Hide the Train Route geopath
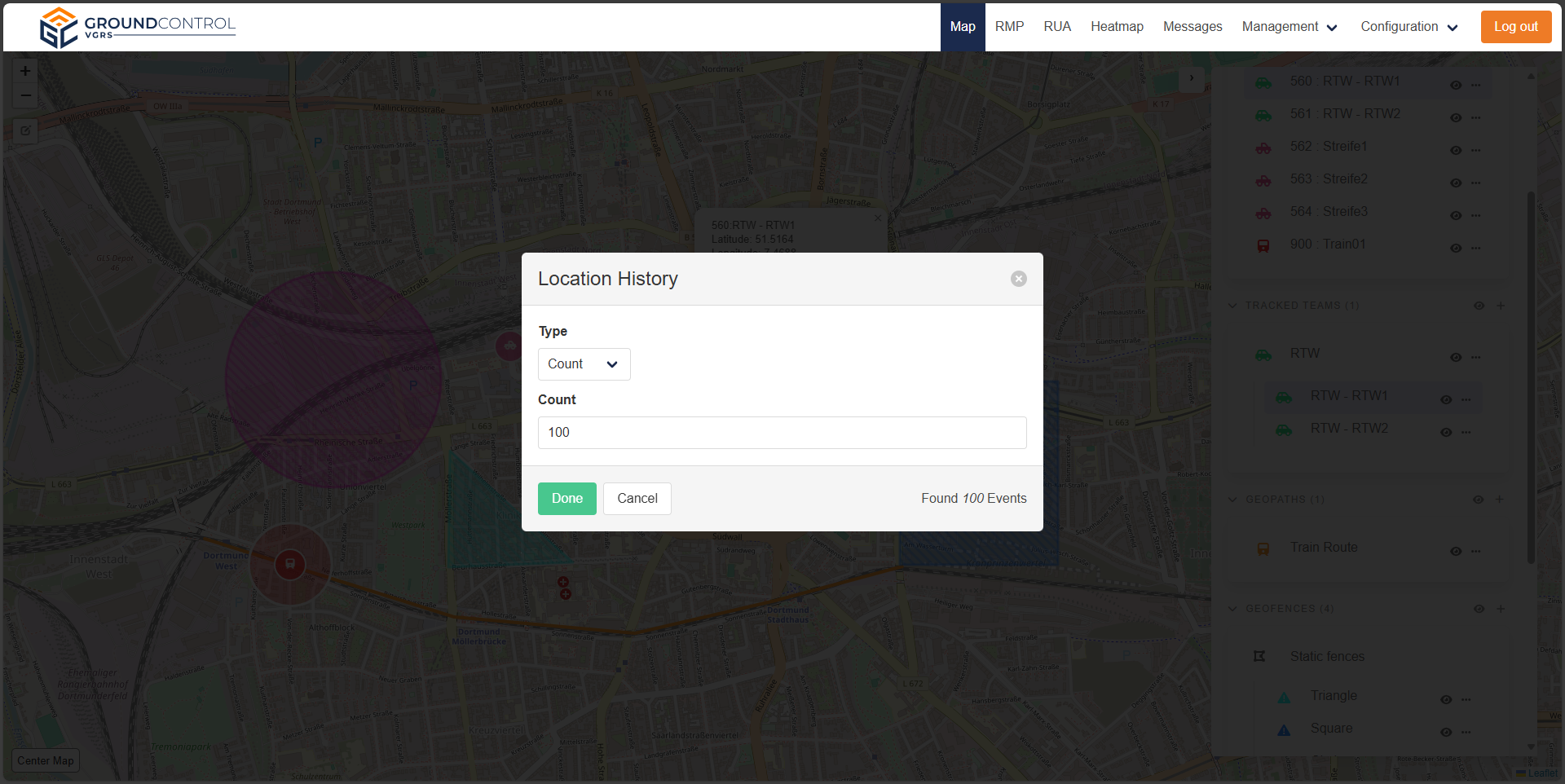 [x=1455, y=552]
